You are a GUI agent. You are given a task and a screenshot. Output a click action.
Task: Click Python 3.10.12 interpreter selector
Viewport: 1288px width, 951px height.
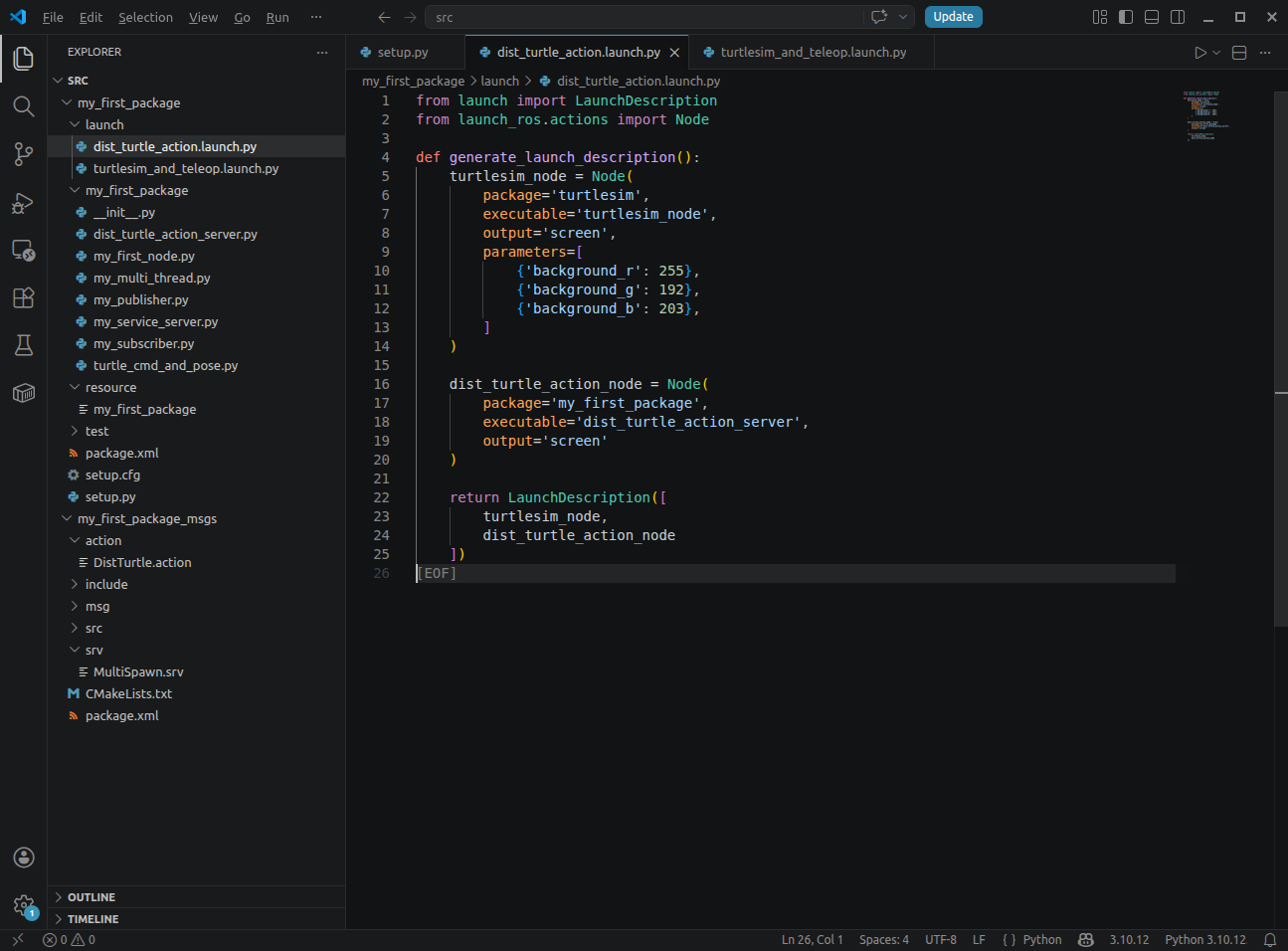tap(1205, 940)
